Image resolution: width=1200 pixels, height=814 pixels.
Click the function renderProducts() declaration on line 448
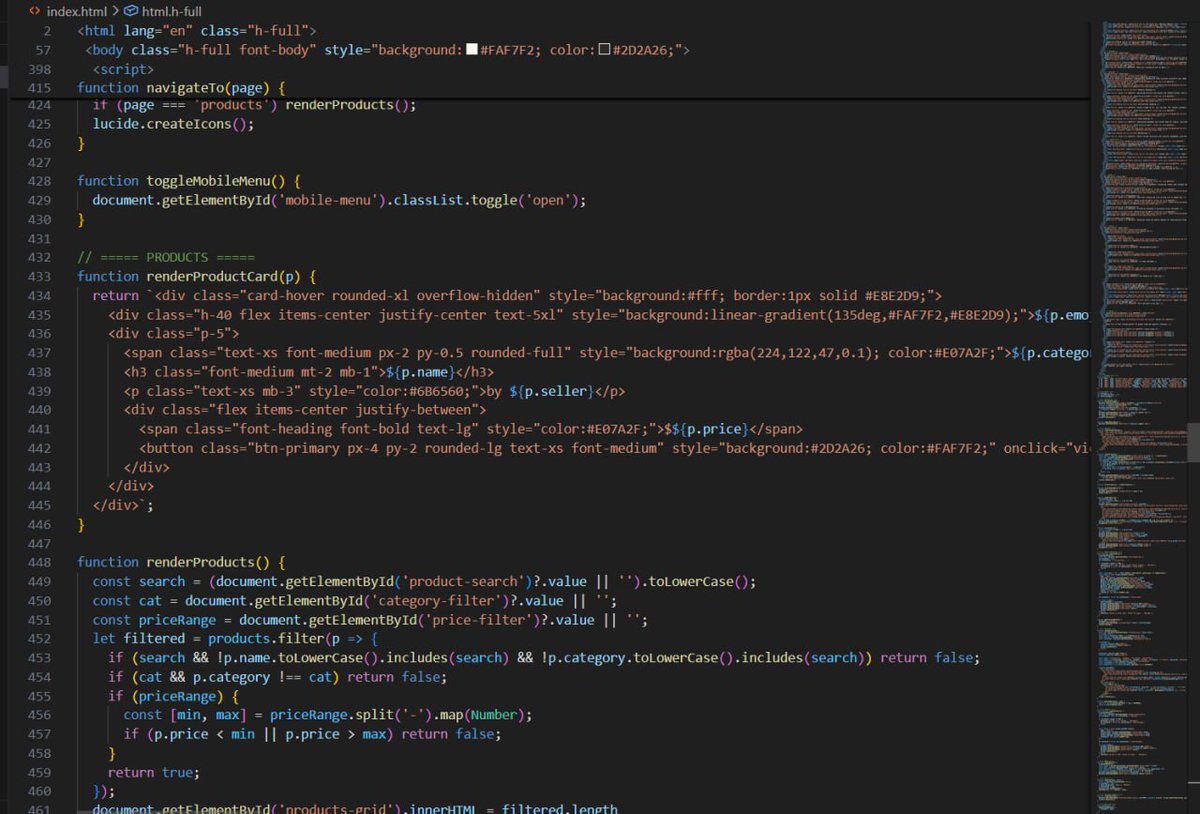pyautogui.click(x=181, y=562)
